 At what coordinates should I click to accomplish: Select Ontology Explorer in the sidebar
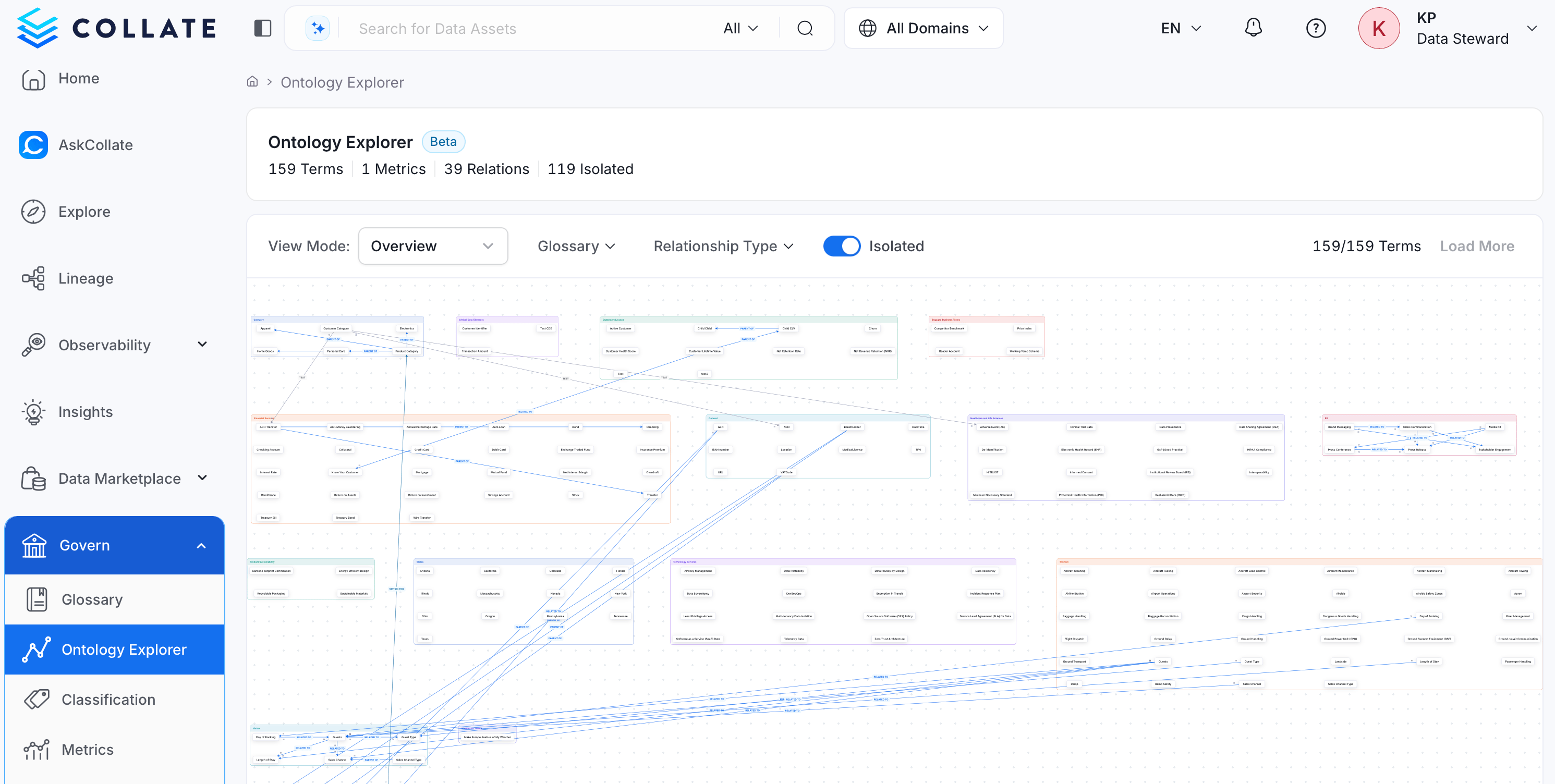(x=115, y=650)
